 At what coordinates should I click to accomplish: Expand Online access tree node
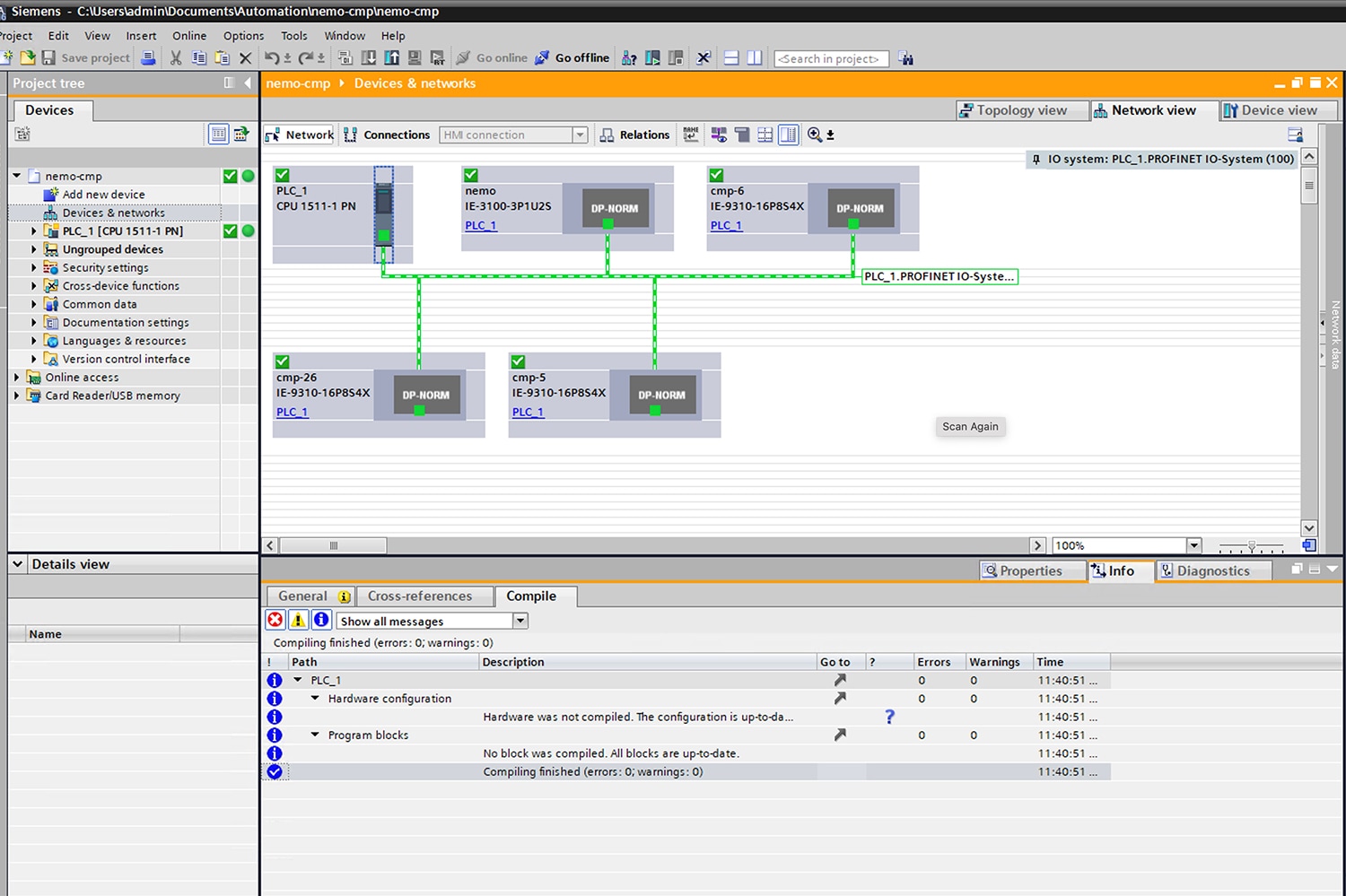(17, 377)
